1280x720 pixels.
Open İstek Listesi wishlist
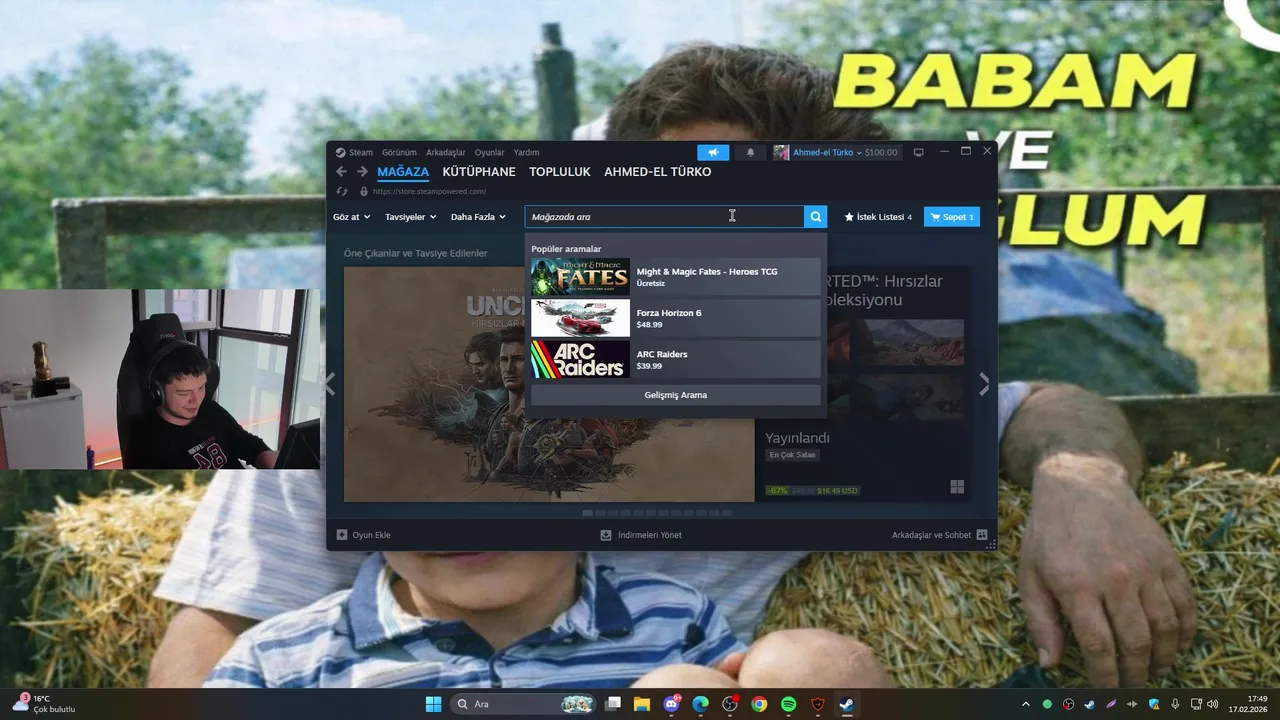coord(878,217)
